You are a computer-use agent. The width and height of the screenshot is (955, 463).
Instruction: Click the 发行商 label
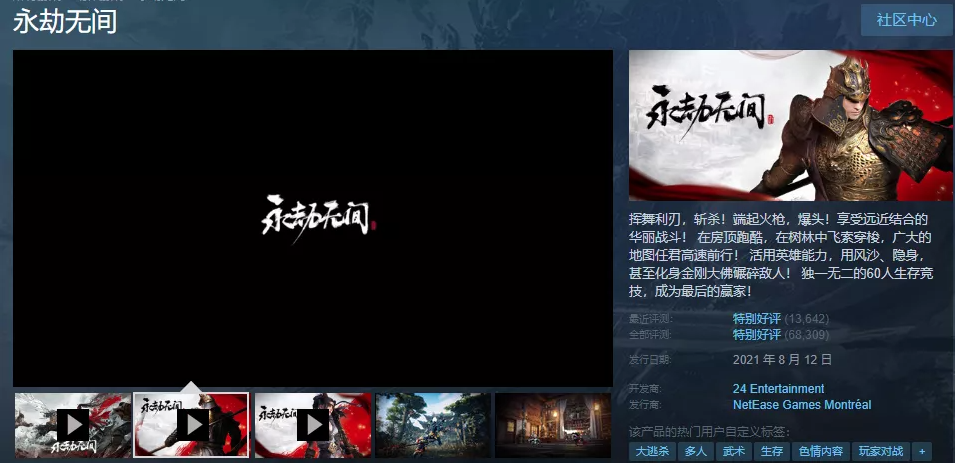point(645,405)
